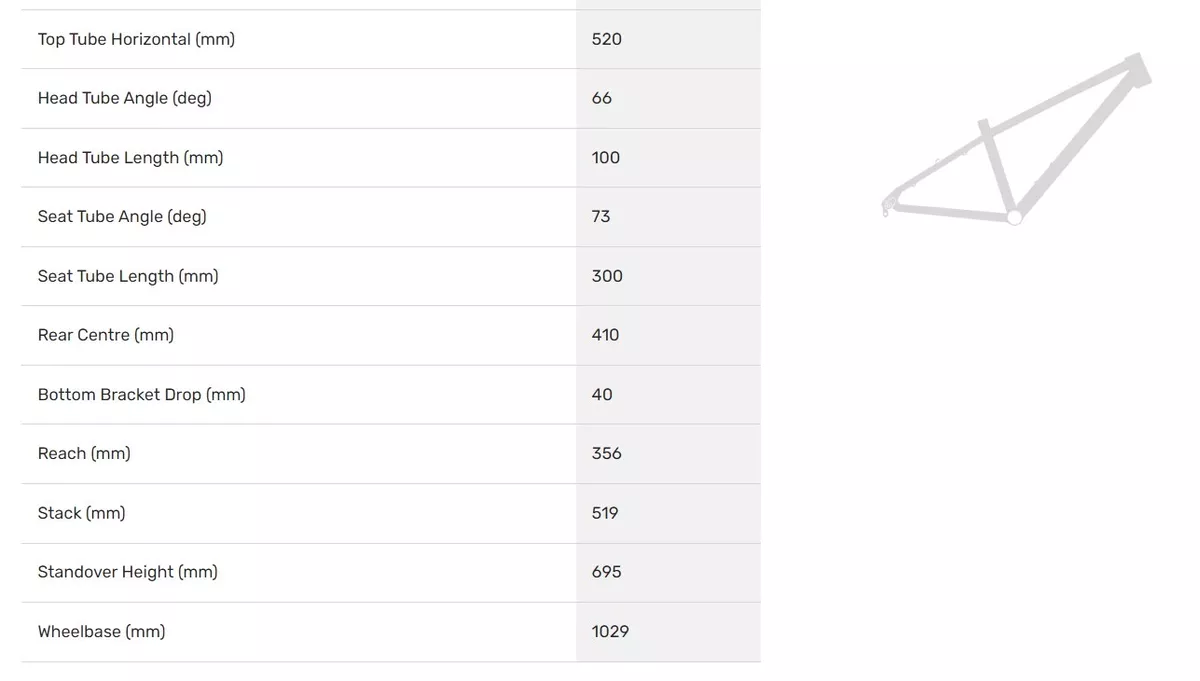Screen dimensions: 1200x681
Task: Select the Top Tube Horizontal row label
Action: (x=136, y=39)
